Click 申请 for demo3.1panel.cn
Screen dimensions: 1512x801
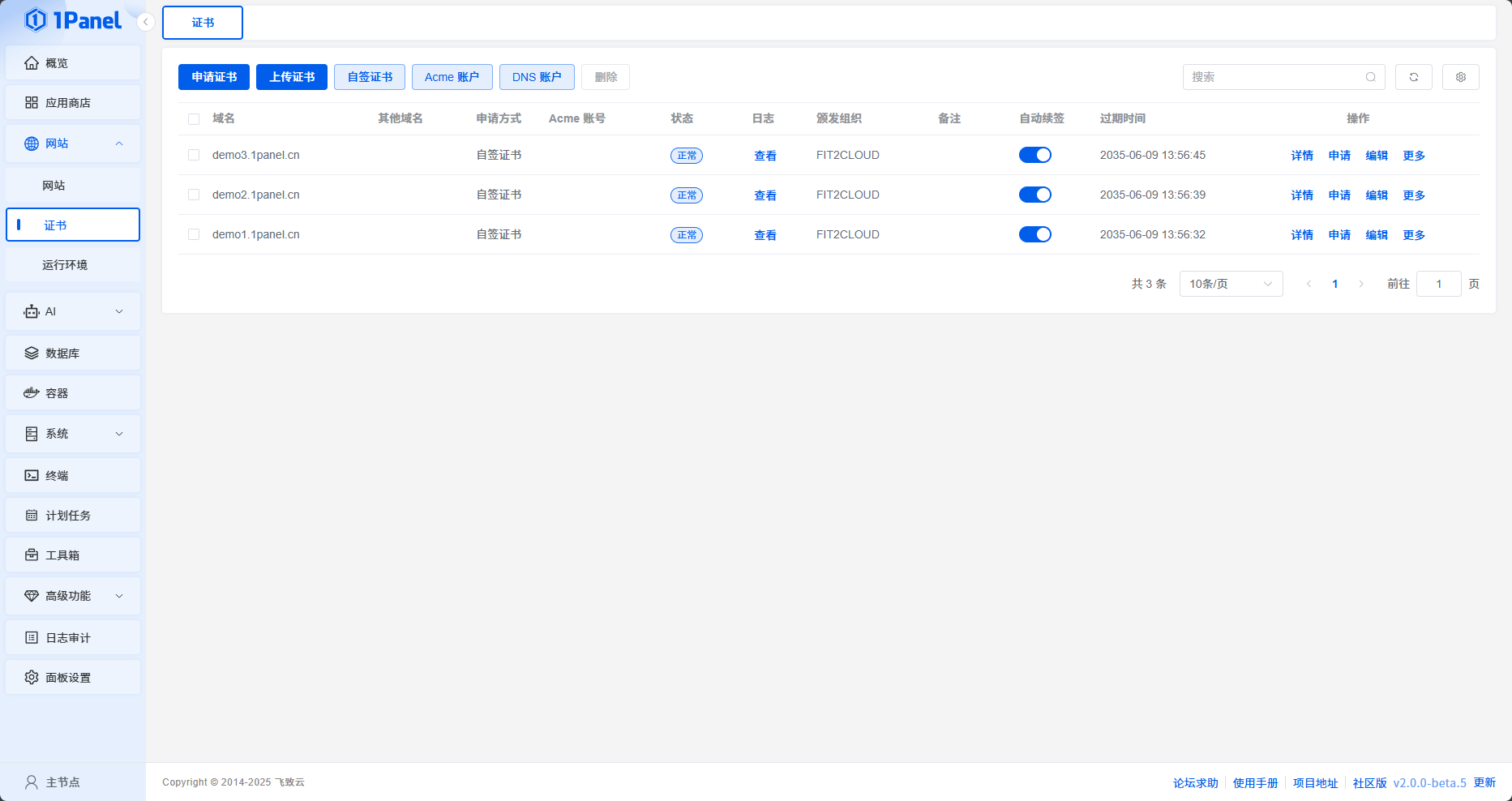(x=1339, y=156)
